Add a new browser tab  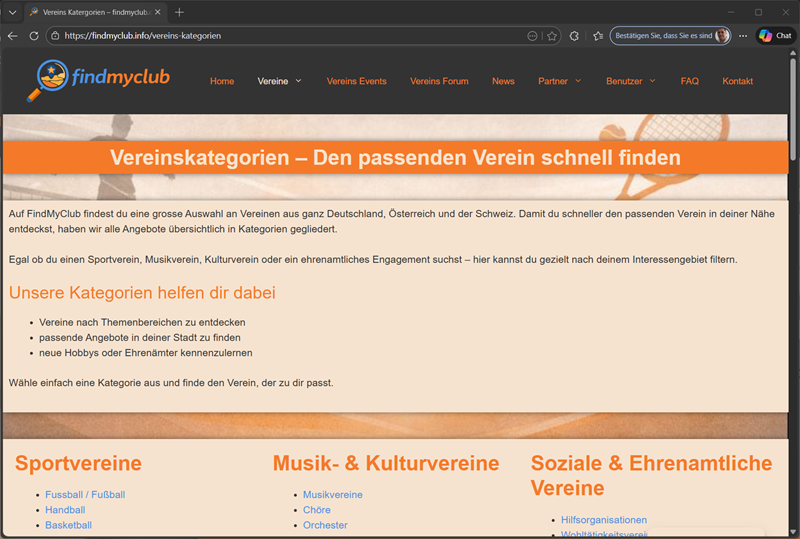pyautogui.click(x=179, y=12)
